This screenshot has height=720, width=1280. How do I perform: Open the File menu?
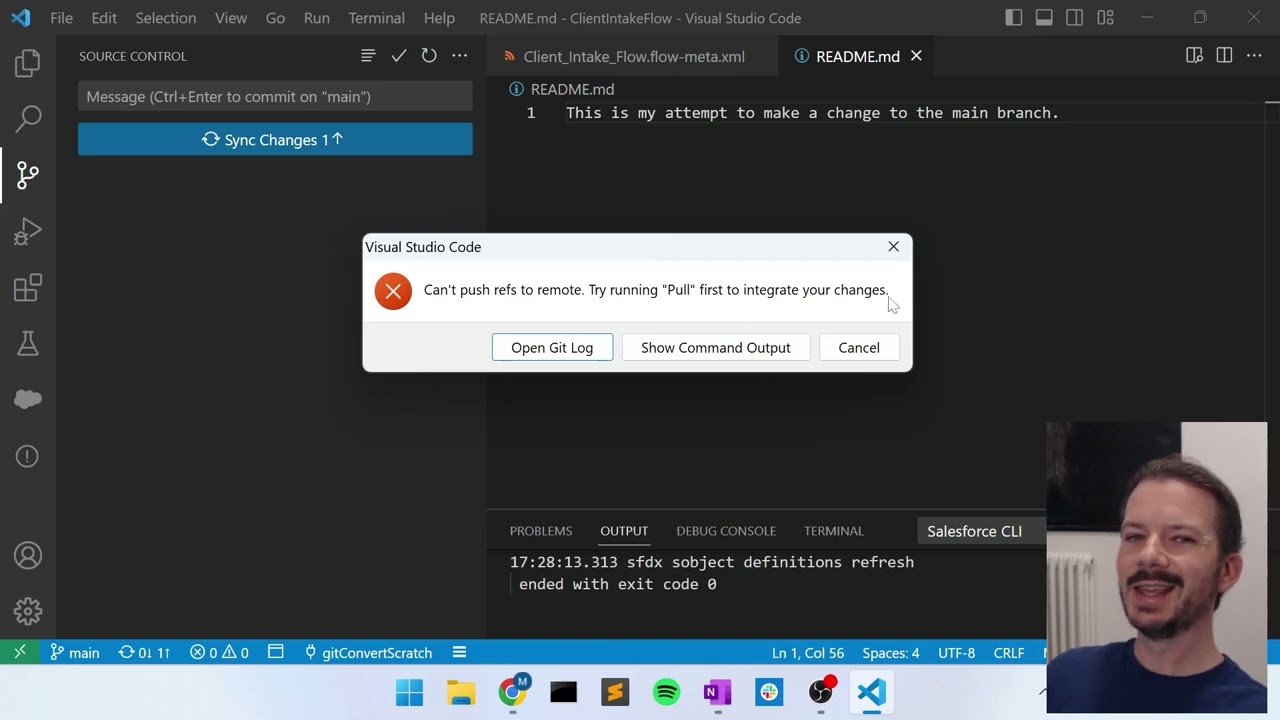click(x=61, y=18)
